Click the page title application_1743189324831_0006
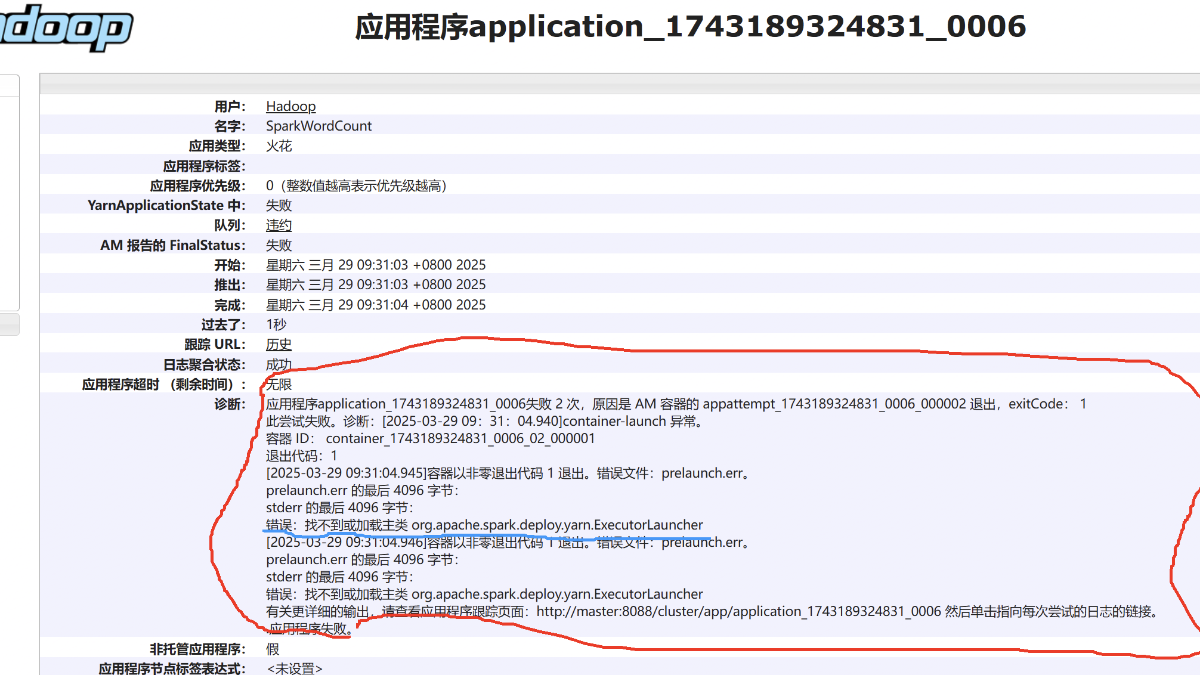The image size is (1200, 675). [x=691, y=27]
